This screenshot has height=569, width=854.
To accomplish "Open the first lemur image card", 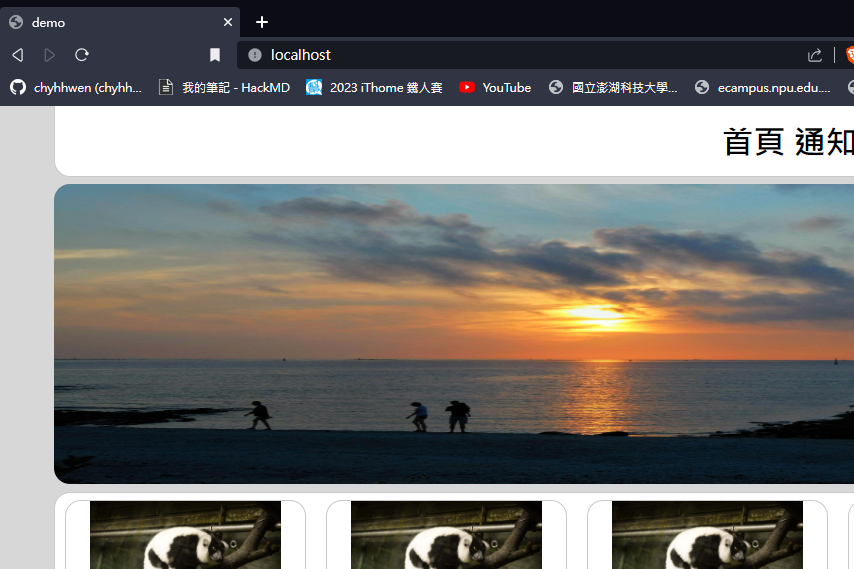I will point(185,535).
